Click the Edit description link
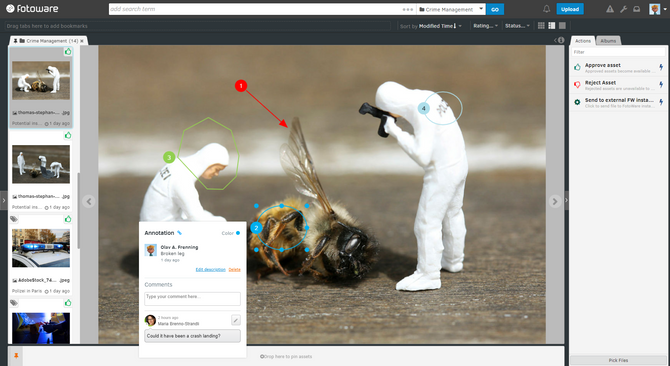Image resolution: width=670 pixels, height=366 pixels. 211,269
